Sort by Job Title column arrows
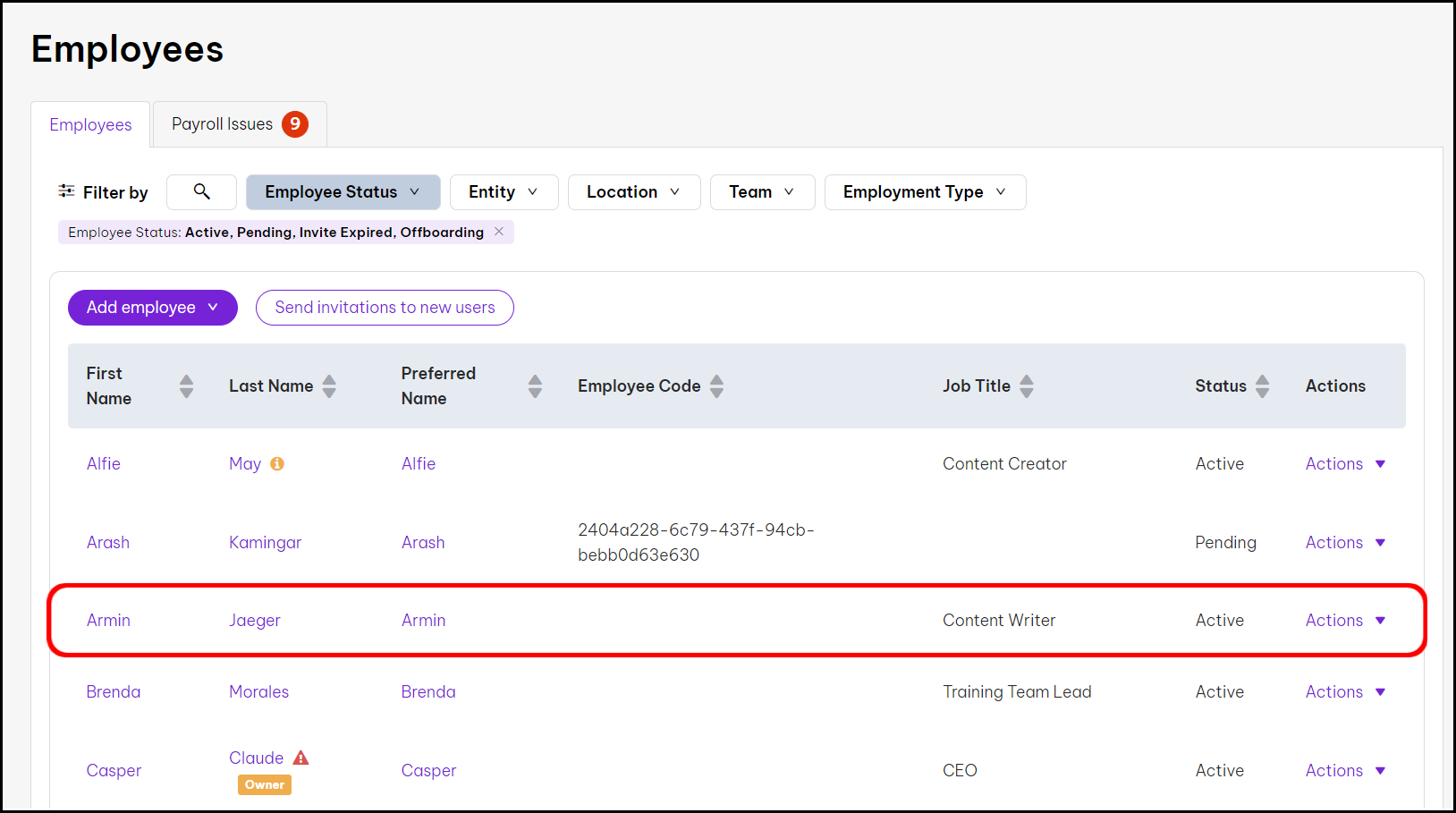 pyautogui.click(x=1027, y=386)
